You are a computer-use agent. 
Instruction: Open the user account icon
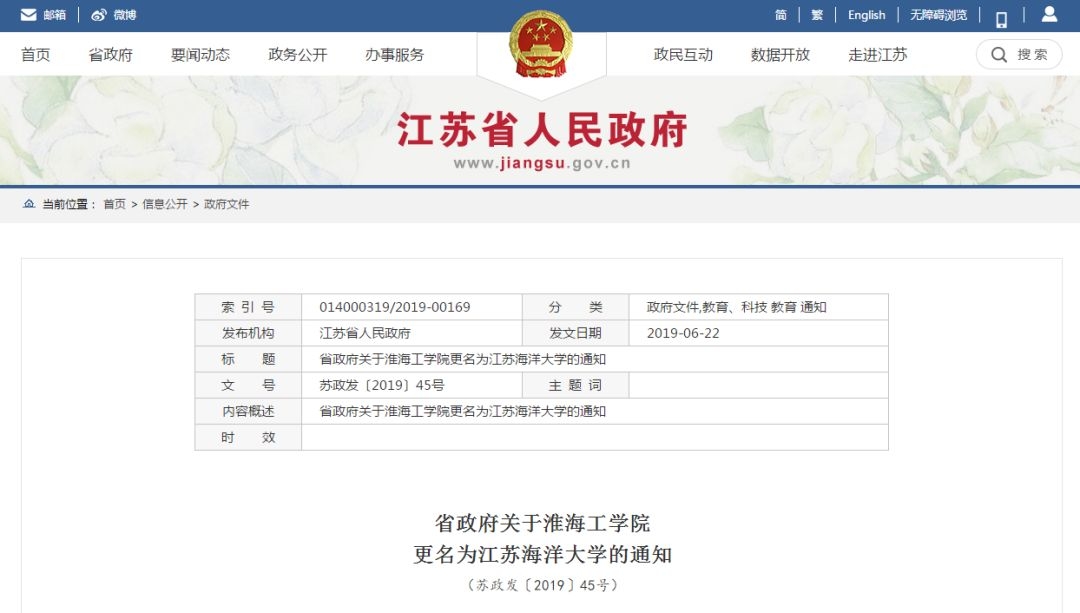tap(1049, 14)
